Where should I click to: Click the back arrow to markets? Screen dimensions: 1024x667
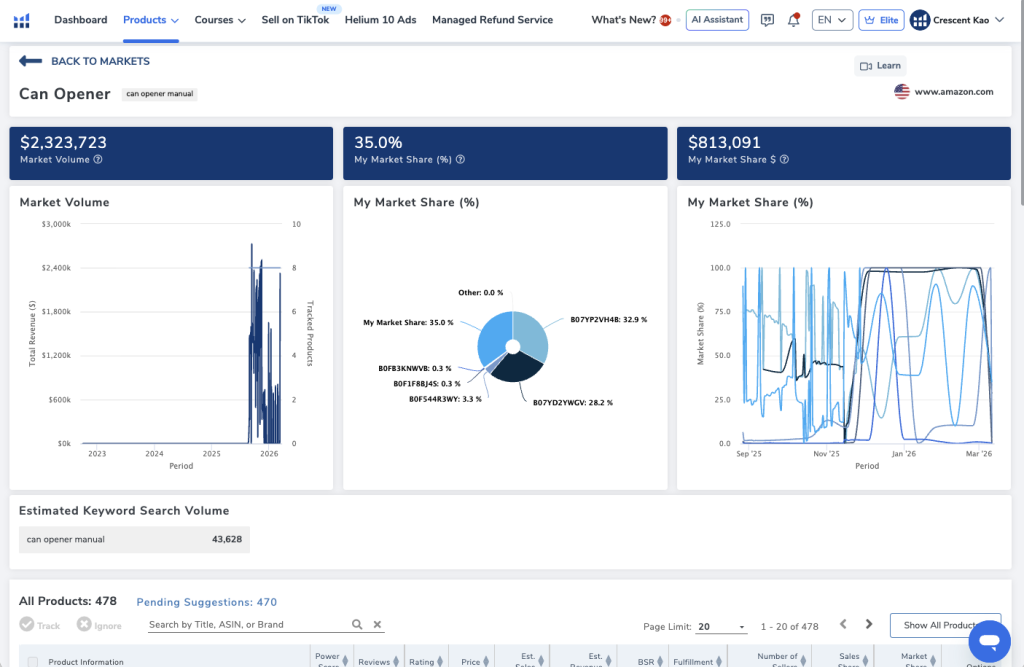point(30,61)
